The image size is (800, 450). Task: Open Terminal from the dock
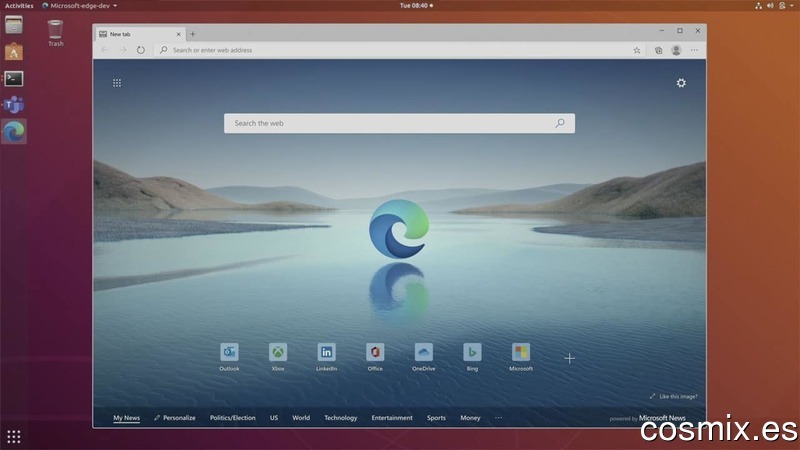coord(14,79)
